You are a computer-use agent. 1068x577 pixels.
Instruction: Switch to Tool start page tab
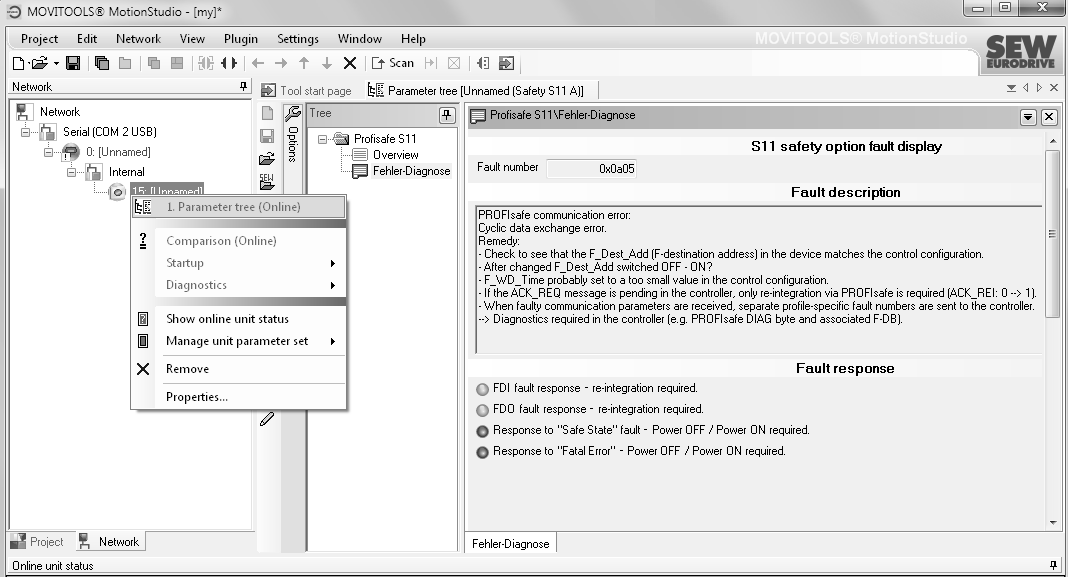click(307, 91)
